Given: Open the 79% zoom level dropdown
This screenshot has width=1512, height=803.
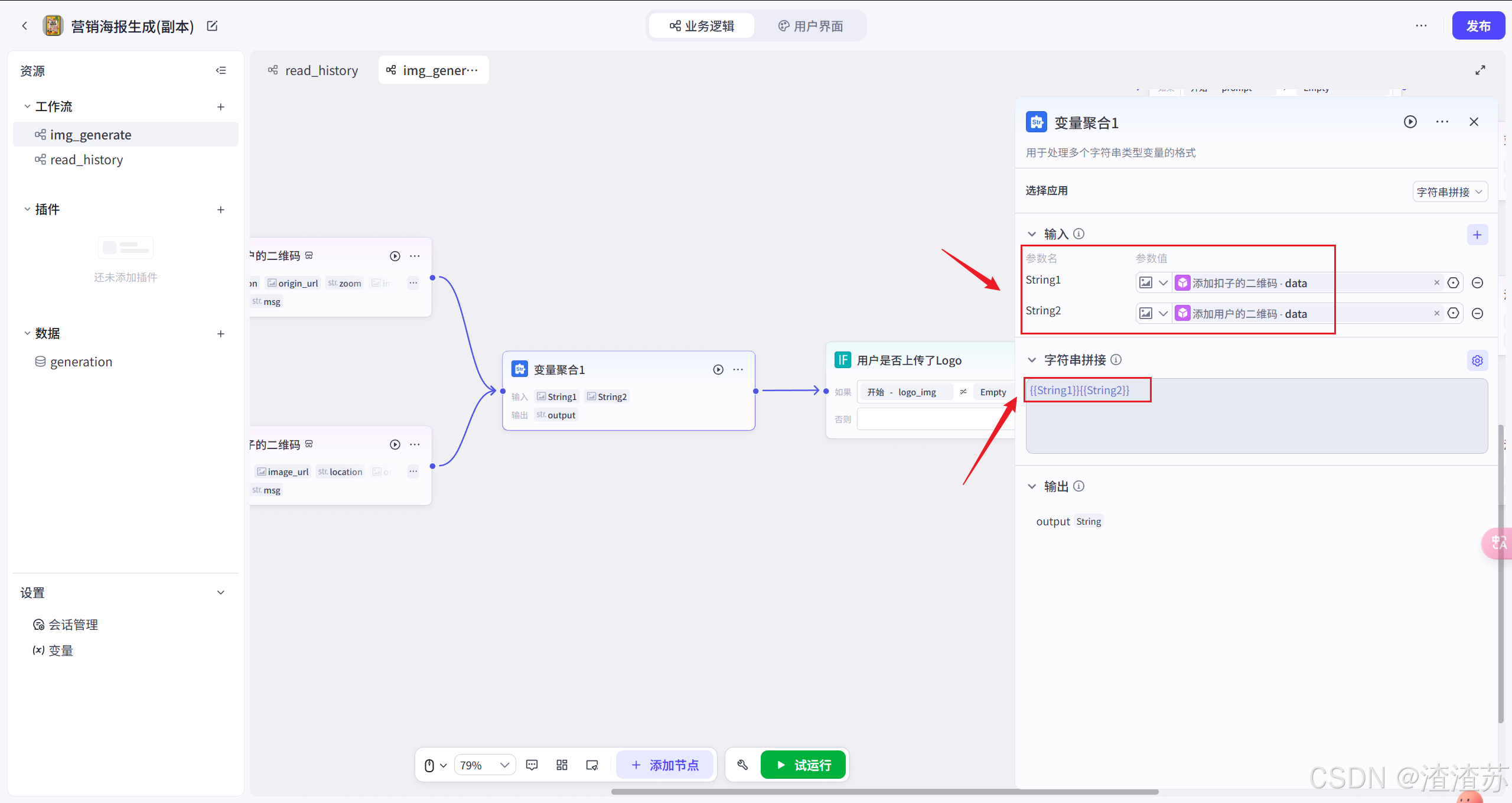Looking at the screenshot, I should click(484, 765).
